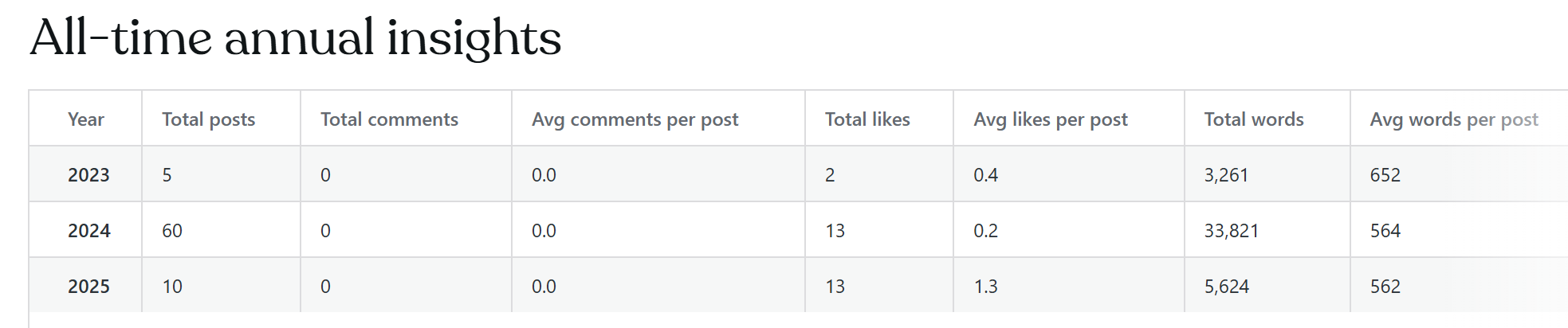The image size is (1568, 328).
Task: Select the Total posts column header
Action: (x=209, y=119)
